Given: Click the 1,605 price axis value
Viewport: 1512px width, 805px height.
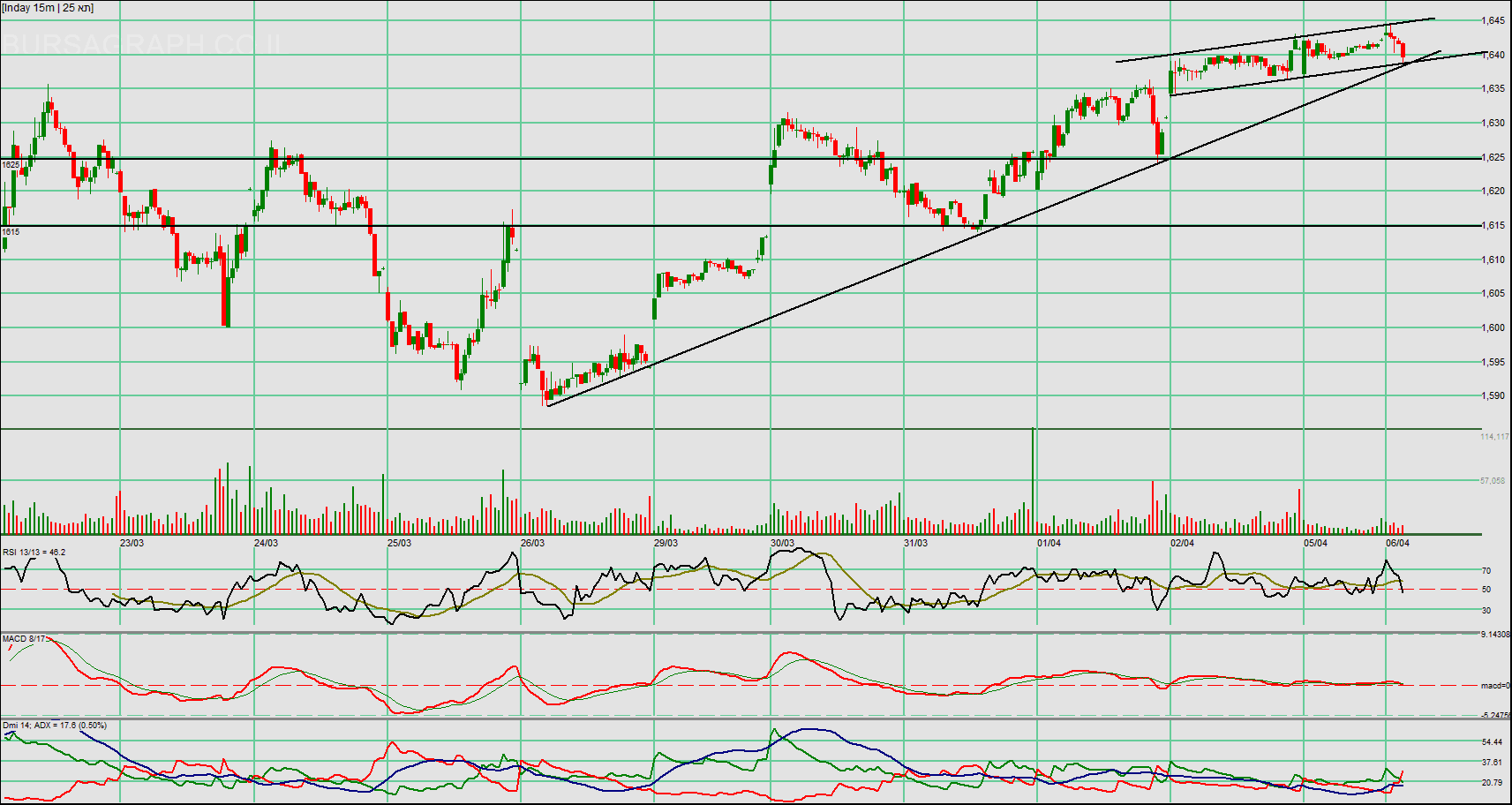Looking at the screenshot, I should 1493,293.
